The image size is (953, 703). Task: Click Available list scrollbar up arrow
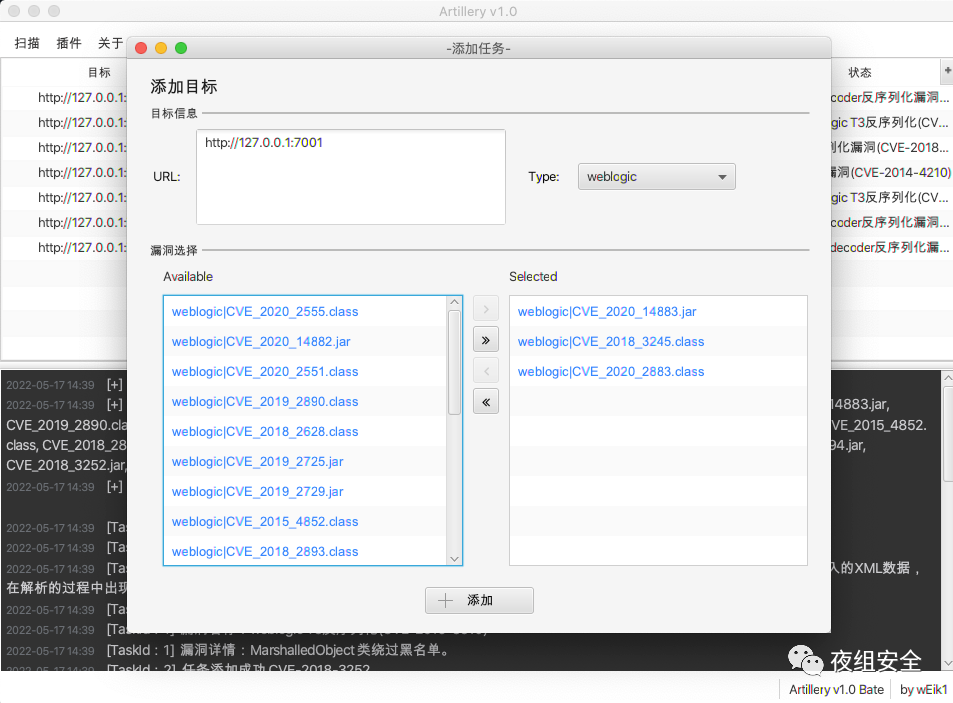pyautogui.click(x=454, y=302)
